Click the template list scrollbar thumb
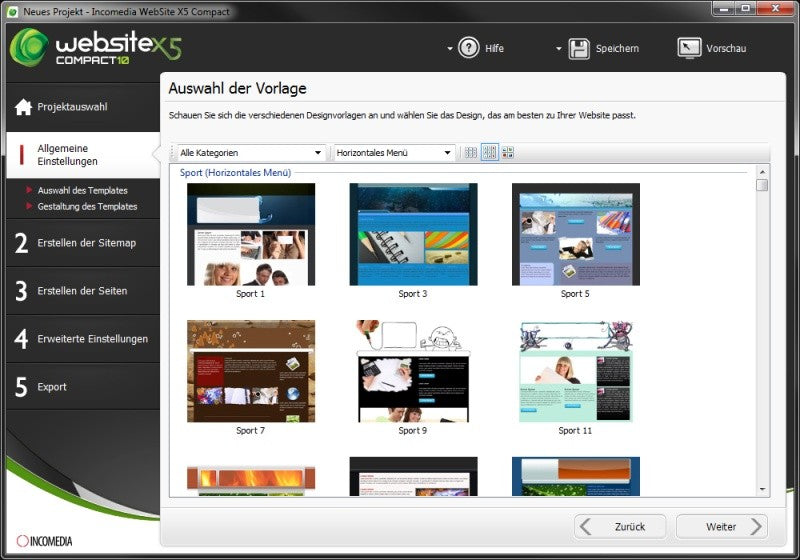The image size is (800, 560). point(762,185)
